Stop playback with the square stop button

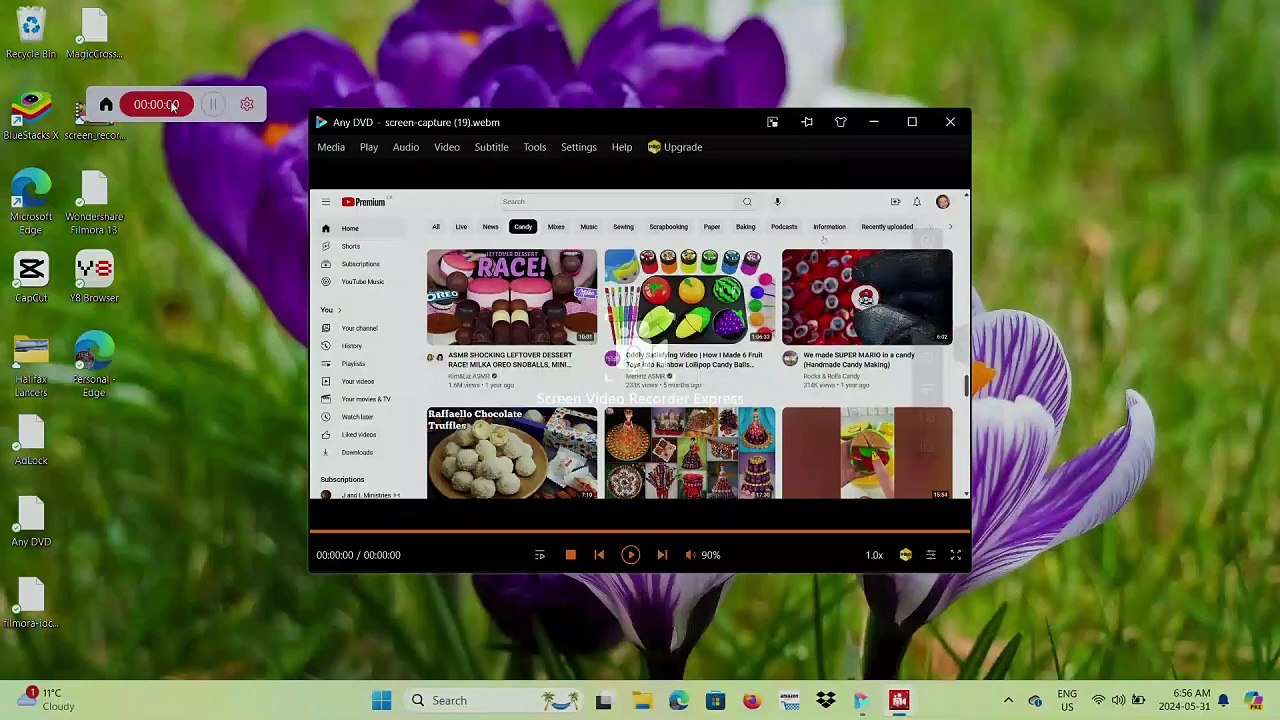[570, 555]
